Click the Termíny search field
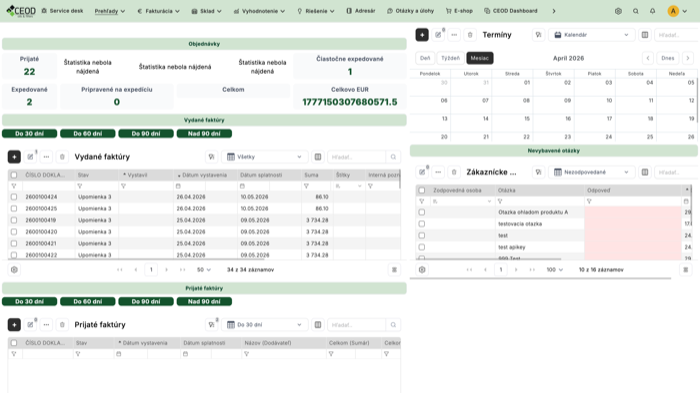The image size is (700, 393). 675,35
